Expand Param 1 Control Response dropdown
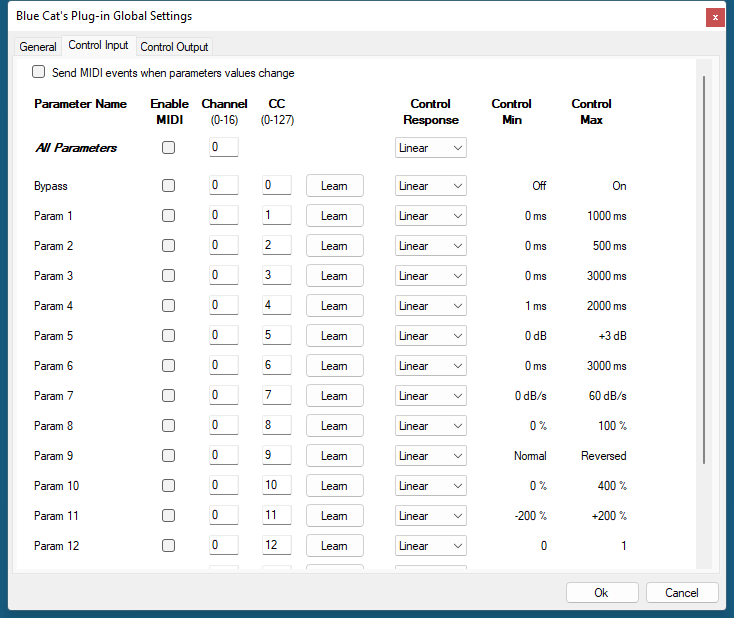This screenshot has height=618, width=734. click(x=431, y=216)
